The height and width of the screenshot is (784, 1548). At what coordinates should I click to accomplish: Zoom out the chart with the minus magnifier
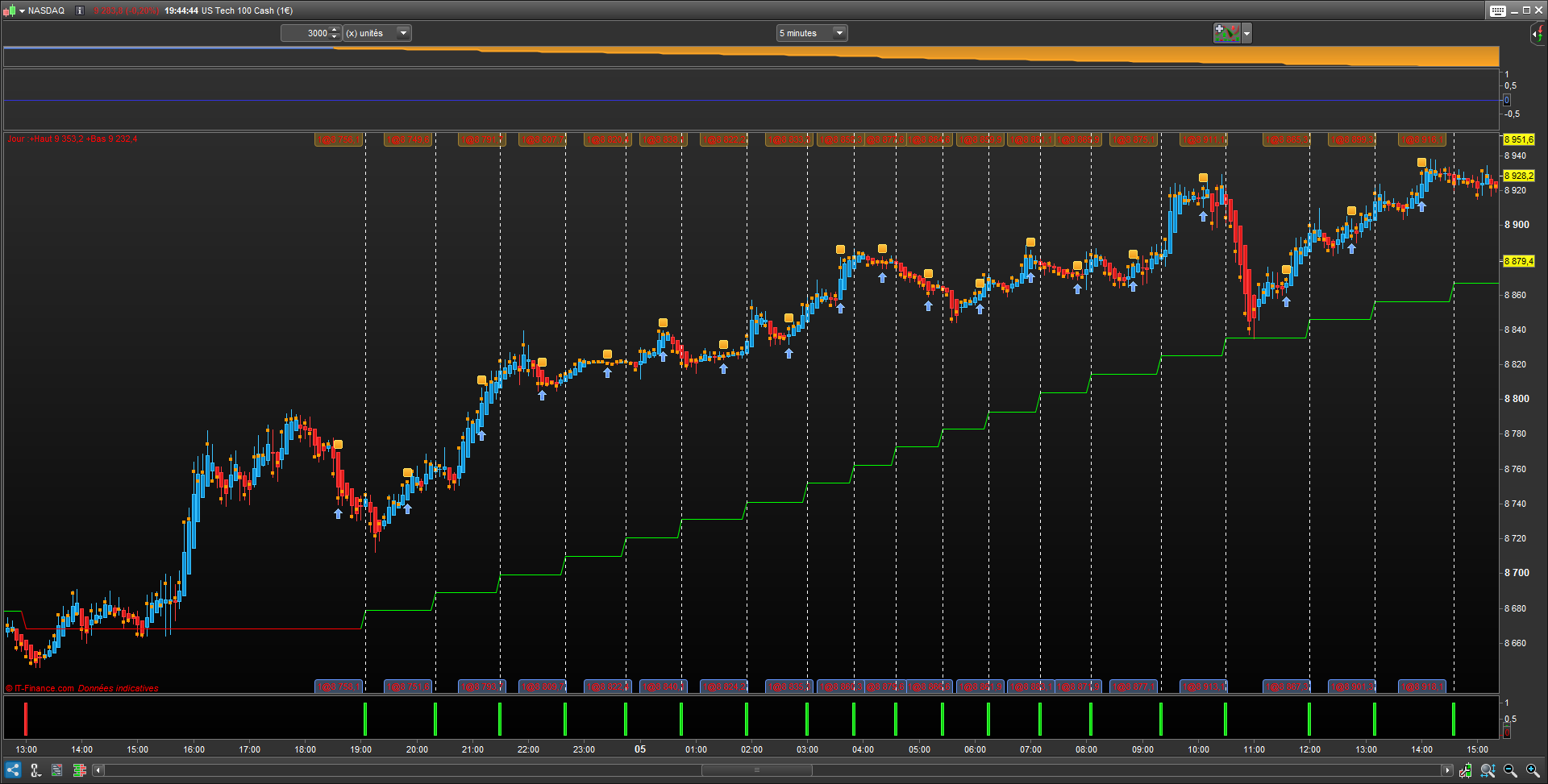(1510, 770)
